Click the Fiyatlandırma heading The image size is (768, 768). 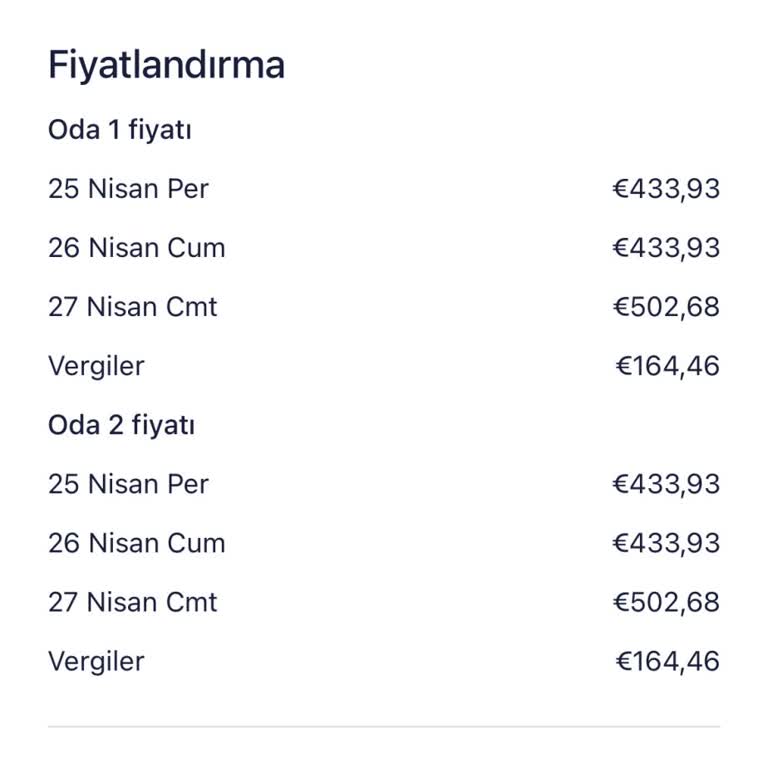click(x=166, y=66)
